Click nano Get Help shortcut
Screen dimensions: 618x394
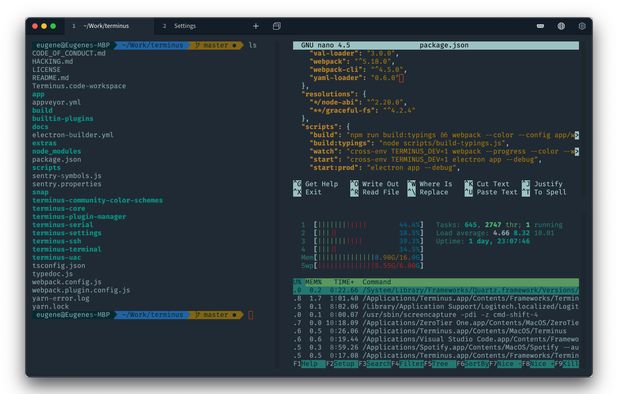pos(316,184)
